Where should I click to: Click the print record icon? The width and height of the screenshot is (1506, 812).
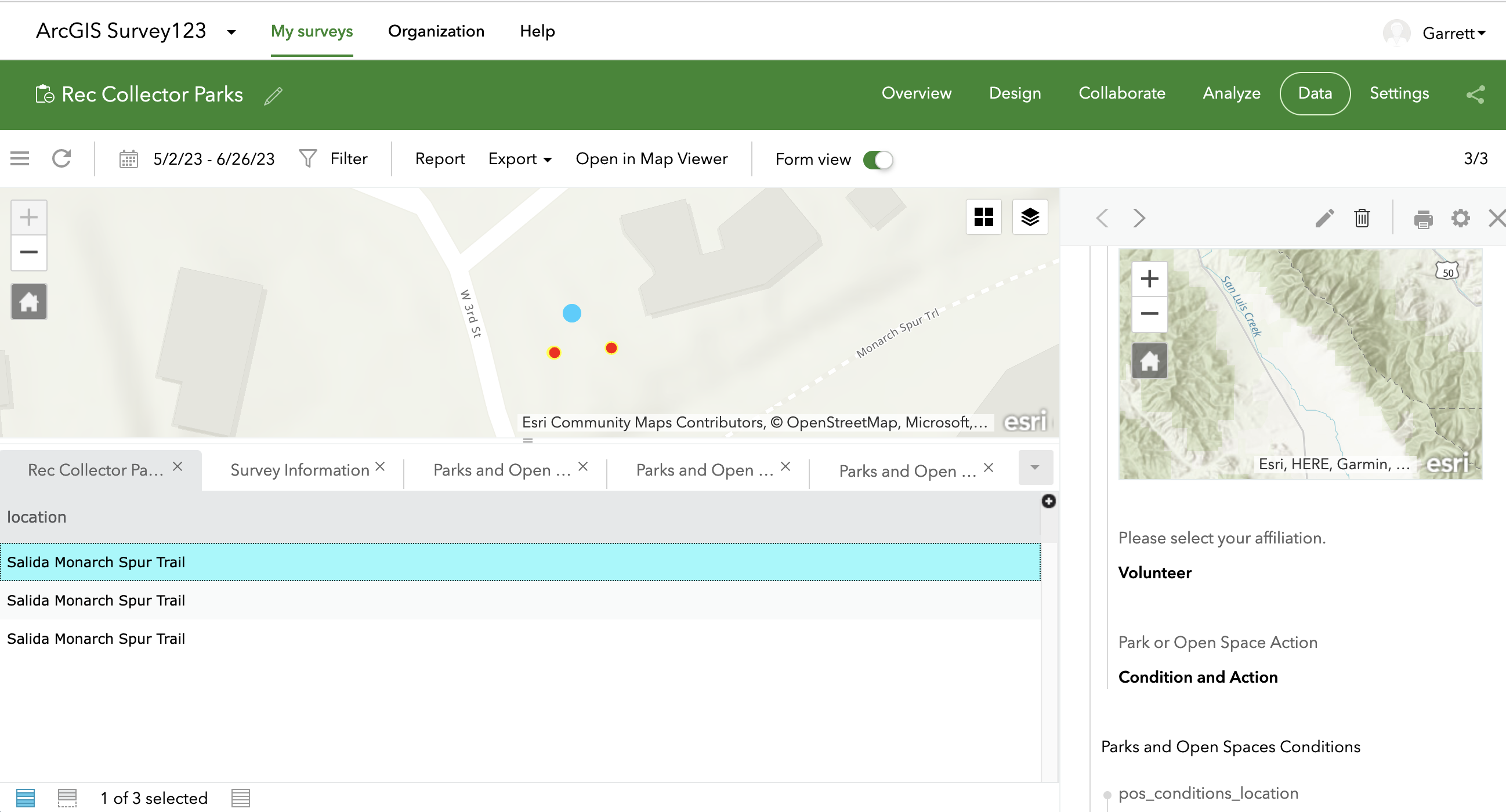tap(1422, 219)
